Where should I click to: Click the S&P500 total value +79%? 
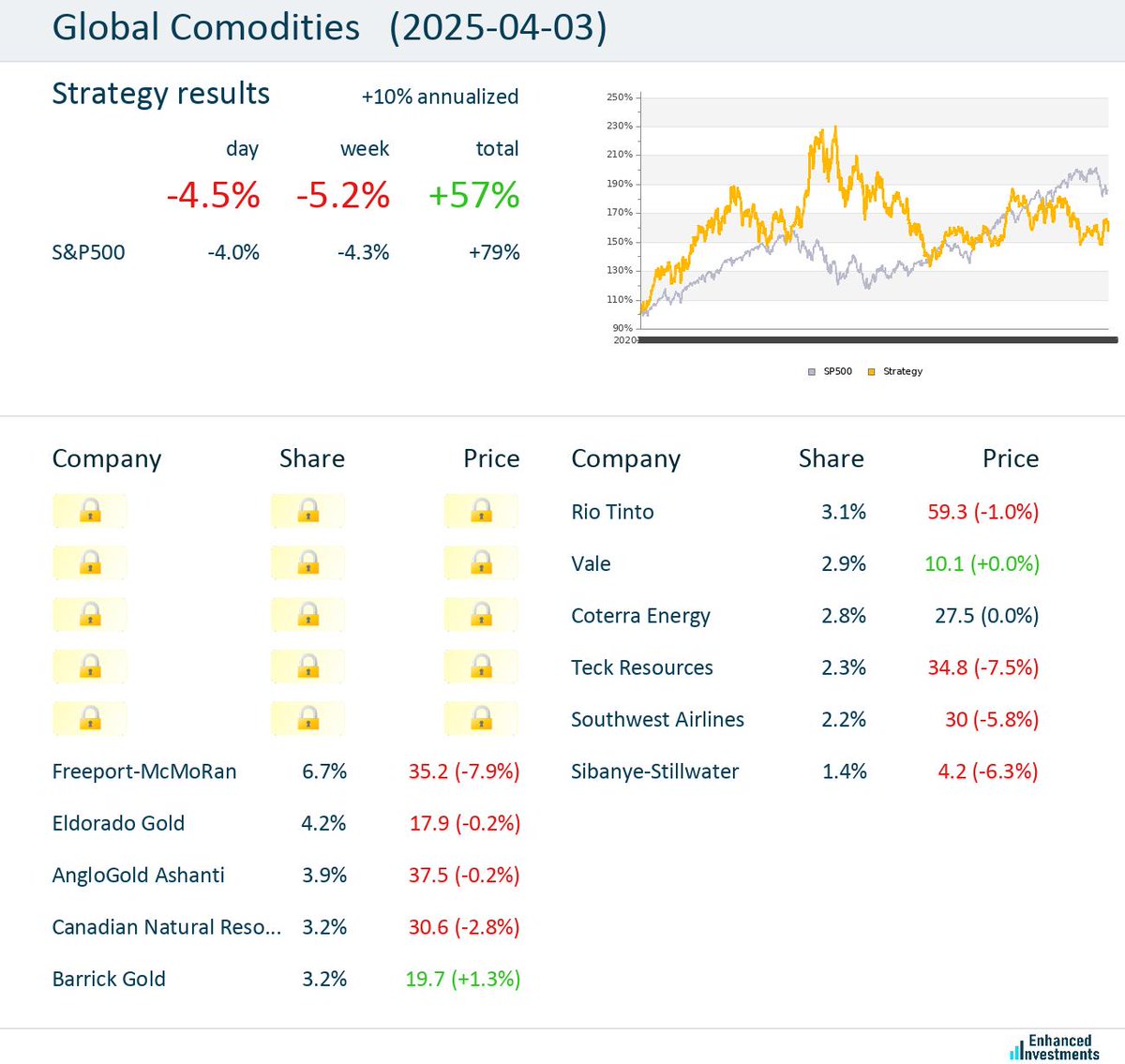pyautogui.click(x=494, y=252)
